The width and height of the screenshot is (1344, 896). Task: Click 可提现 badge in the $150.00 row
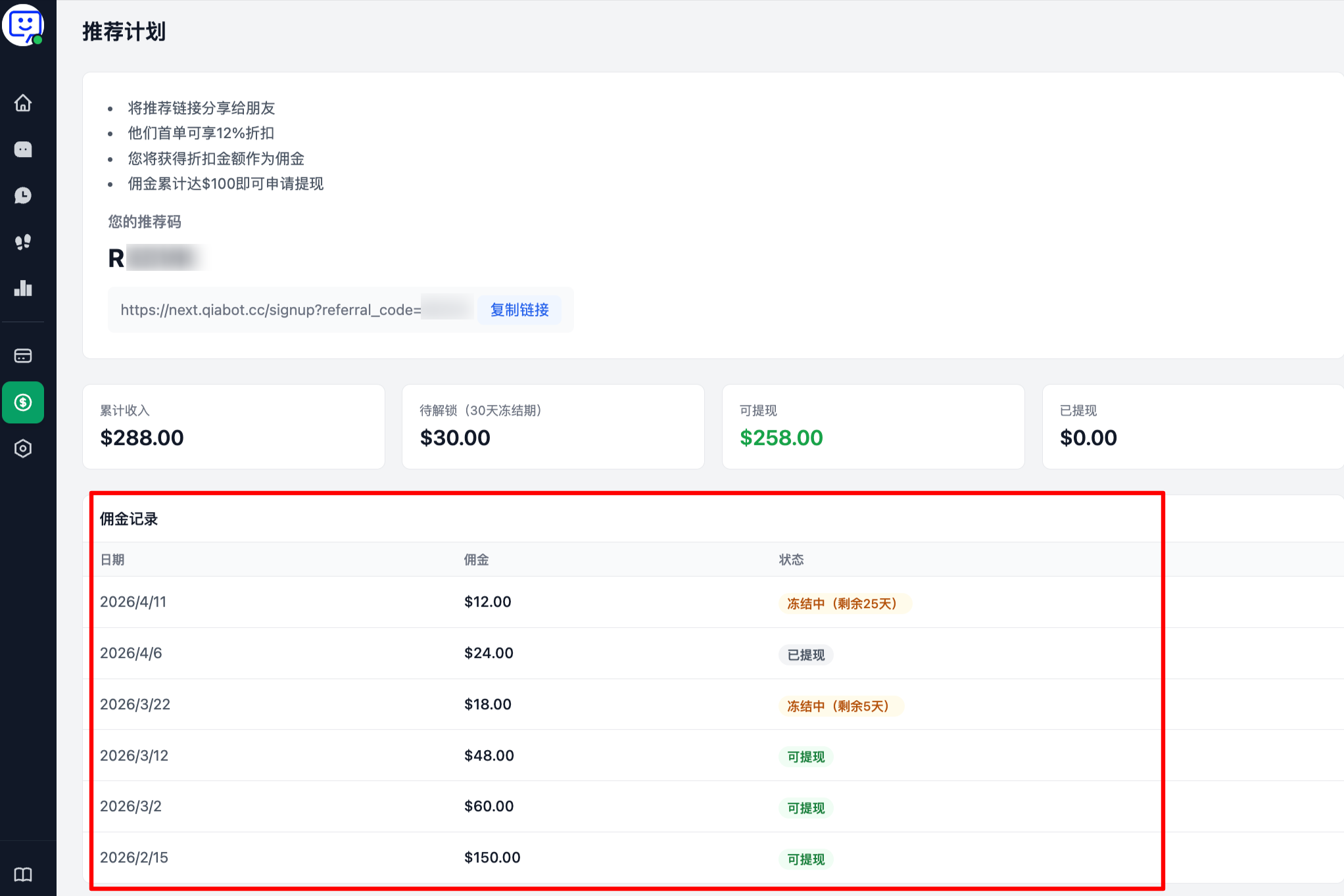pos(806,859)
